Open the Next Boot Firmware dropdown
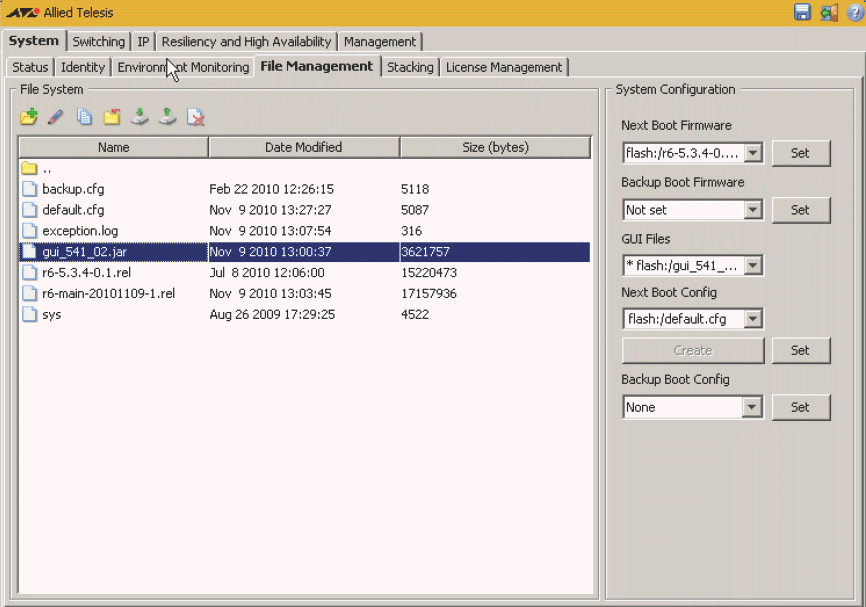The image size is (866, 607). coord(753,153)
